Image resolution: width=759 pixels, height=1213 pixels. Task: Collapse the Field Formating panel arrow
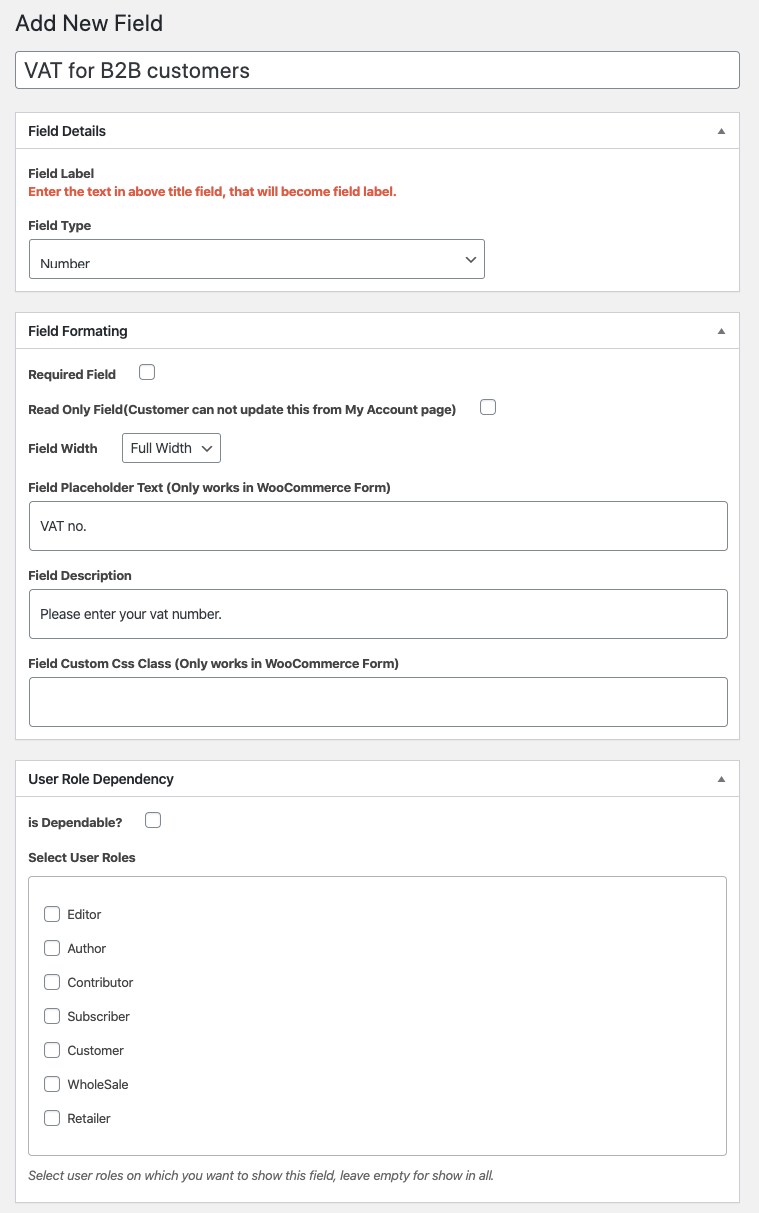(x=721, y=331)
